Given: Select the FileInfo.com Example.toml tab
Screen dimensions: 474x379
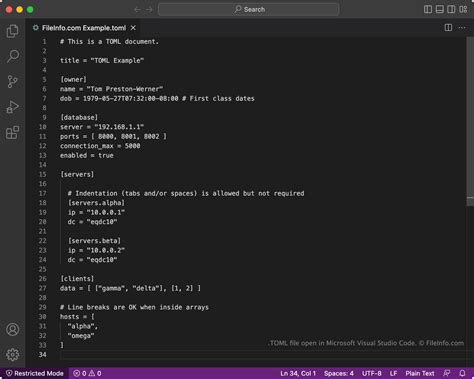Looking at the screenshot, I should pyautogui.click(x=84, y=28).
